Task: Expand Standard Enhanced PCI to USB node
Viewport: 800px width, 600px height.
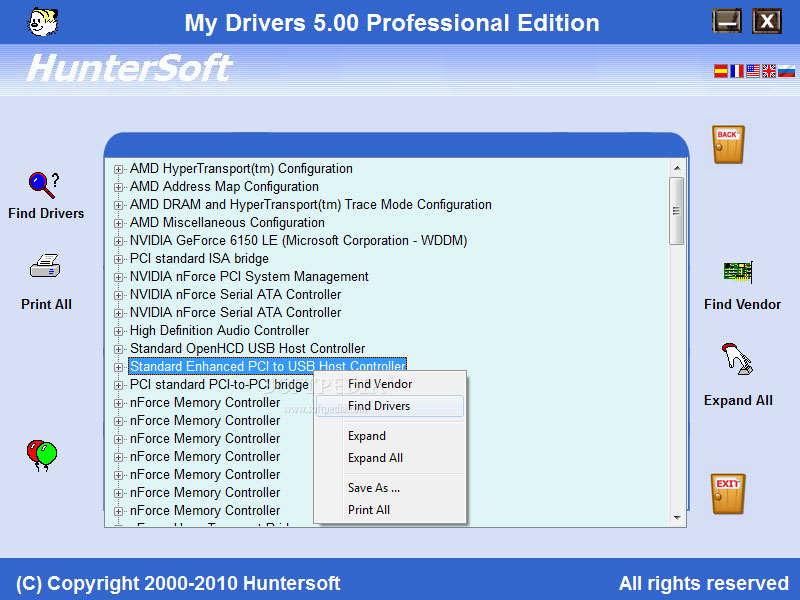Action: coord(118,367)
